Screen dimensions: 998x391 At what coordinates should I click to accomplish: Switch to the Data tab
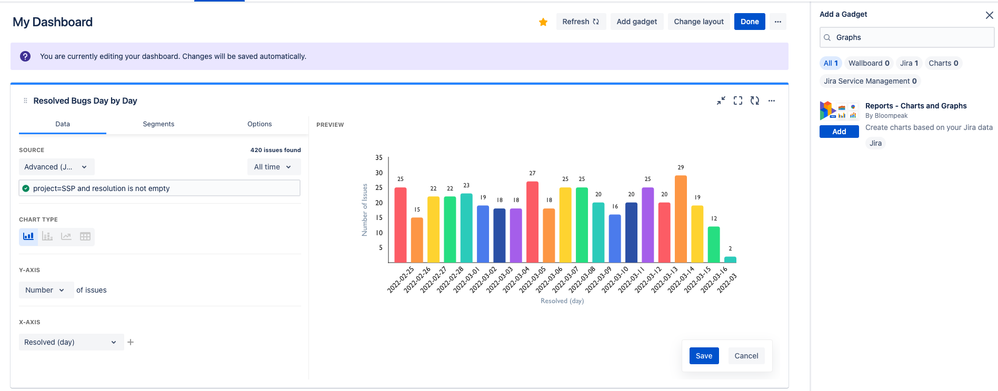tap(62, 124)
